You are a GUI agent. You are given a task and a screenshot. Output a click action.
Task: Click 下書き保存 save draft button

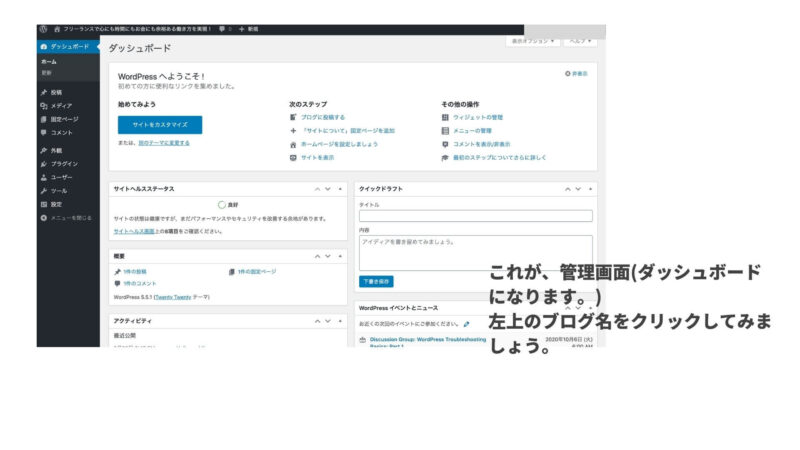pyautogui.click(x=376, y=282)
